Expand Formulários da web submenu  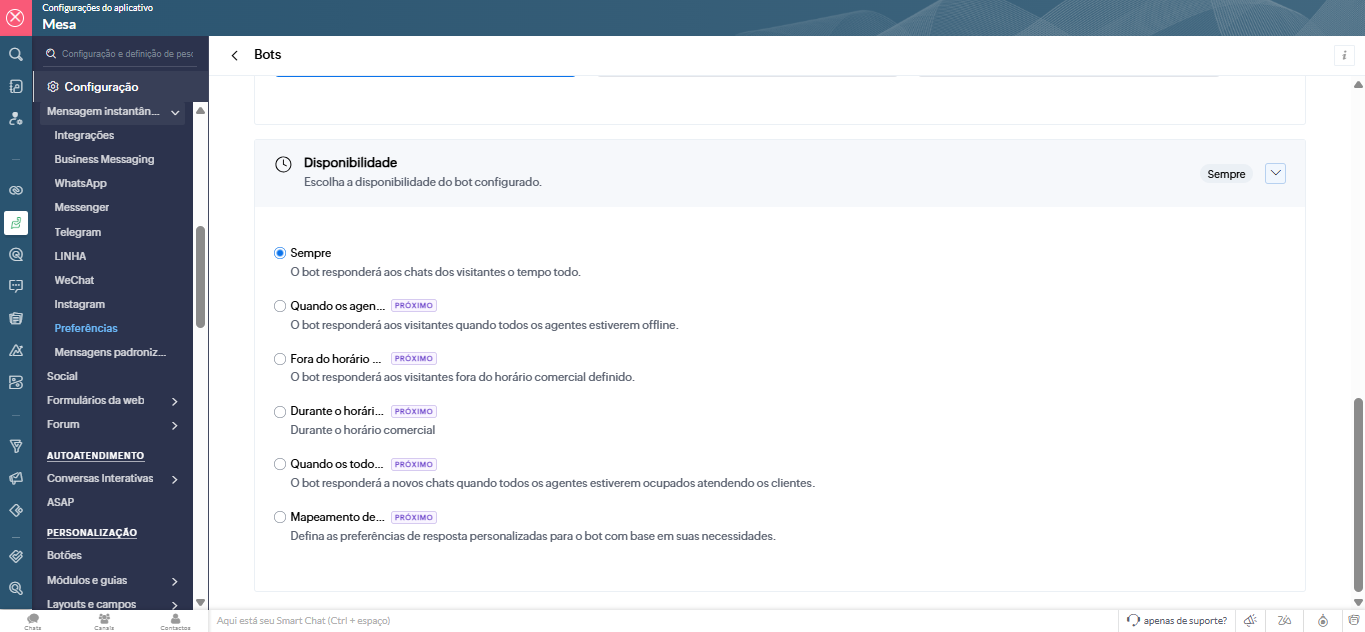[175, 401]
